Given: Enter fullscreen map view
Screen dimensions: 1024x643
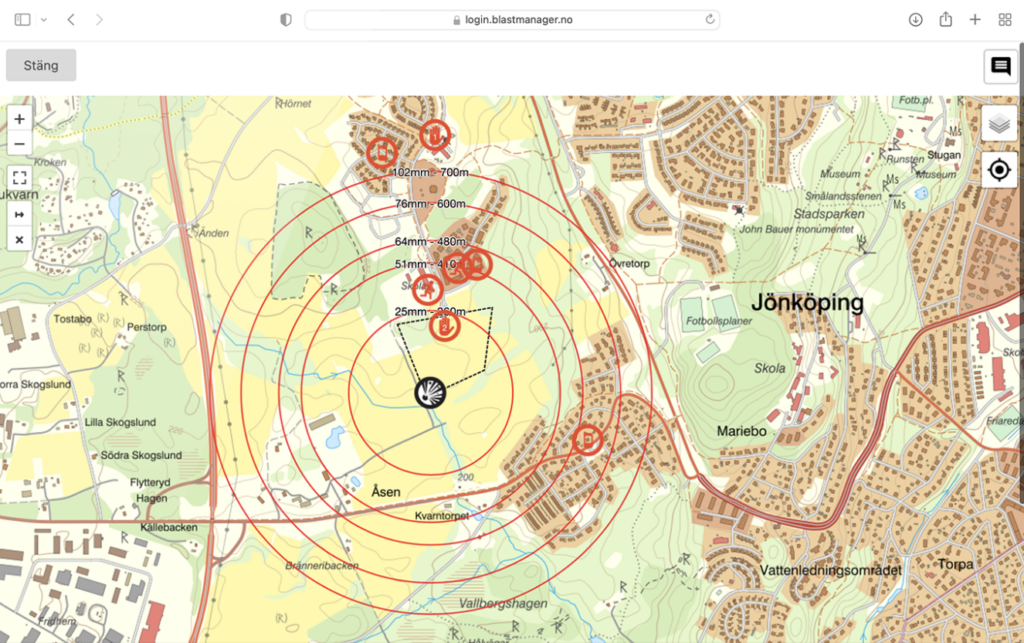Looking at the screenshot, I should 19,178.
